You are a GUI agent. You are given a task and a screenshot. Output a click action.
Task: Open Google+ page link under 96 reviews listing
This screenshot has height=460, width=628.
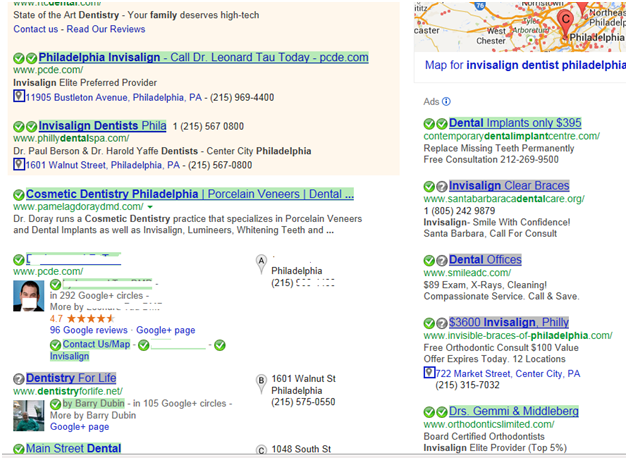click(166, 330)
